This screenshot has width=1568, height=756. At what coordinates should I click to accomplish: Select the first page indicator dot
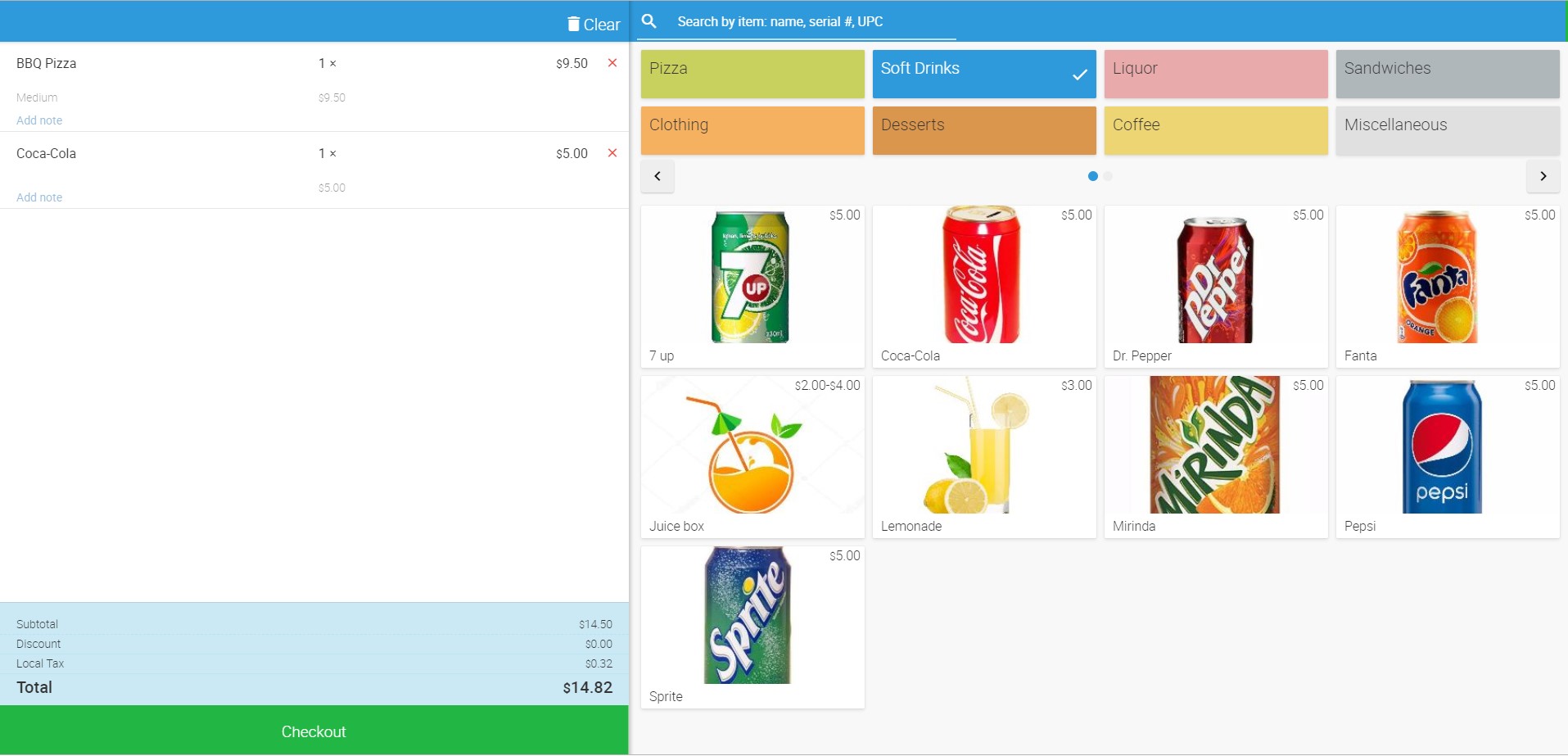tap(1092, 176)
